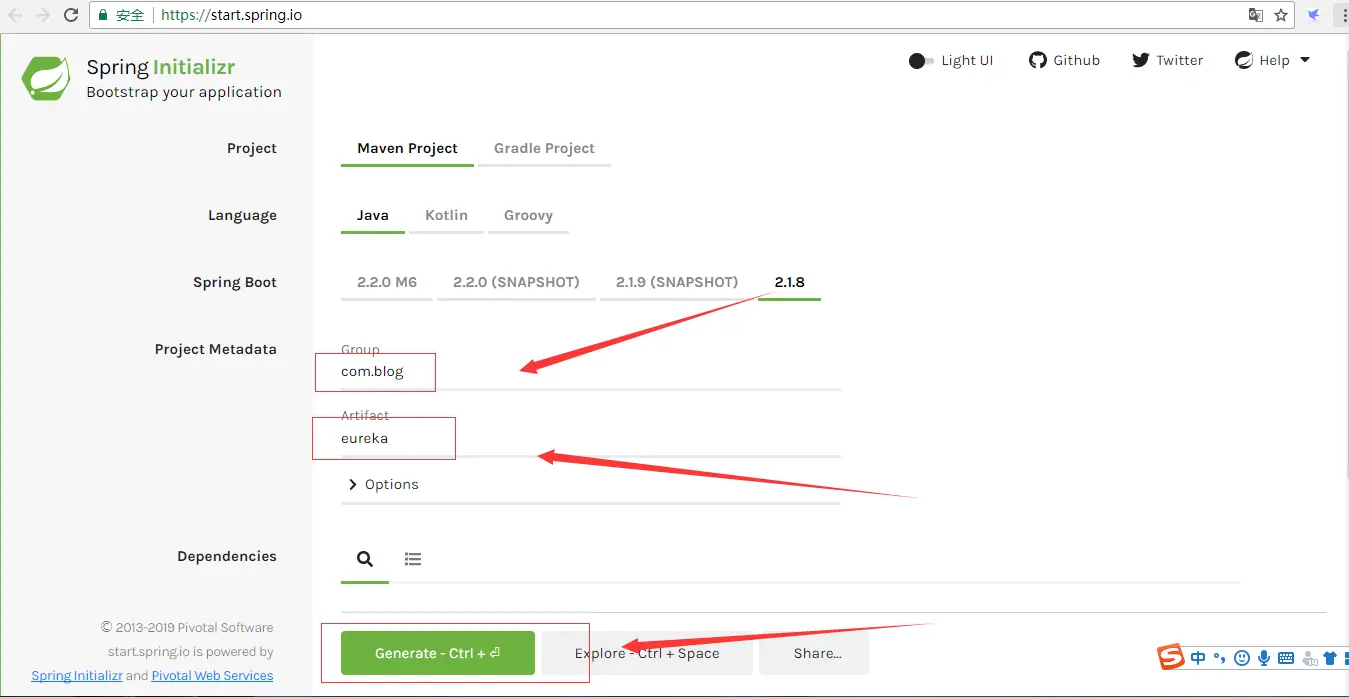
Task: Toggle the IME punctuation mode
Action: click(x=1219, y=658)
